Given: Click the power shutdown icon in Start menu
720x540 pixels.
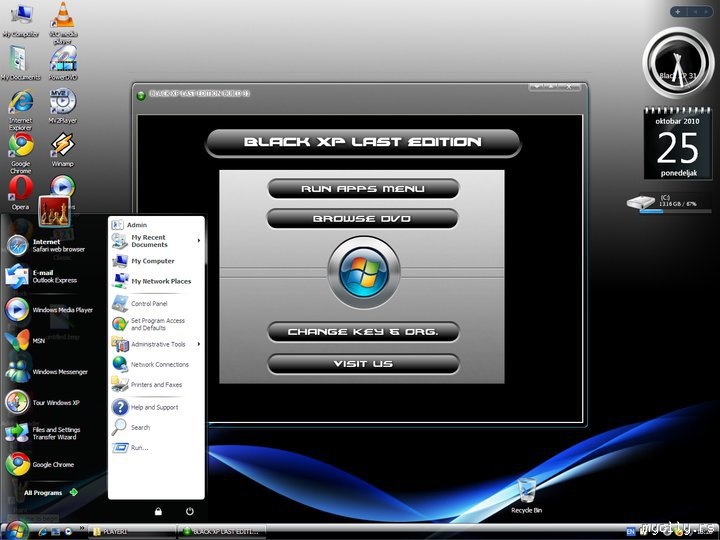Looking at the screenshot, I should click(x=190, y=511).
